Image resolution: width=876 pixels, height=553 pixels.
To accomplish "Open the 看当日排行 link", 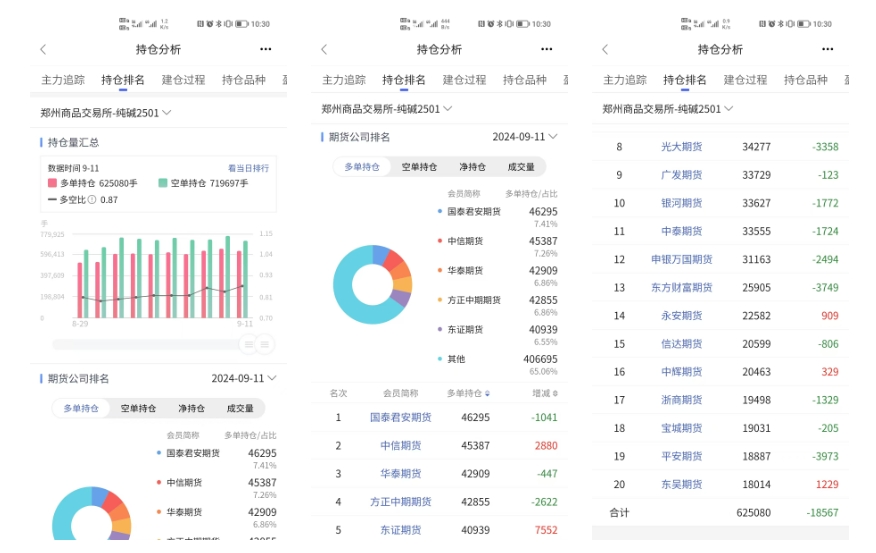I will (x=248, y=168).
